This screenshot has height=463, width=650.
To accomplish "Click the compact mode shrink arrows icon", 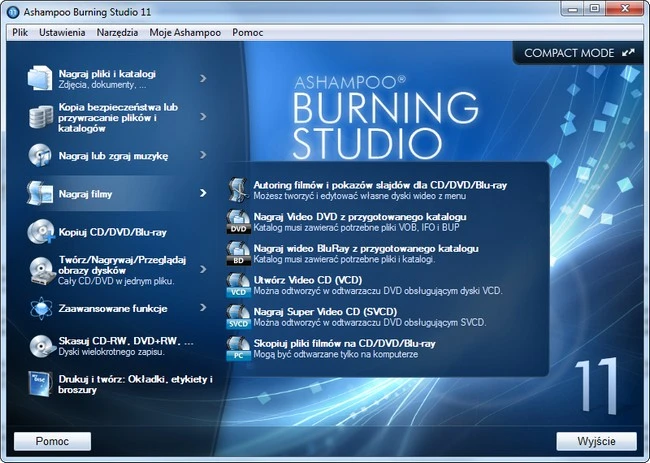I will click(628, 53).
